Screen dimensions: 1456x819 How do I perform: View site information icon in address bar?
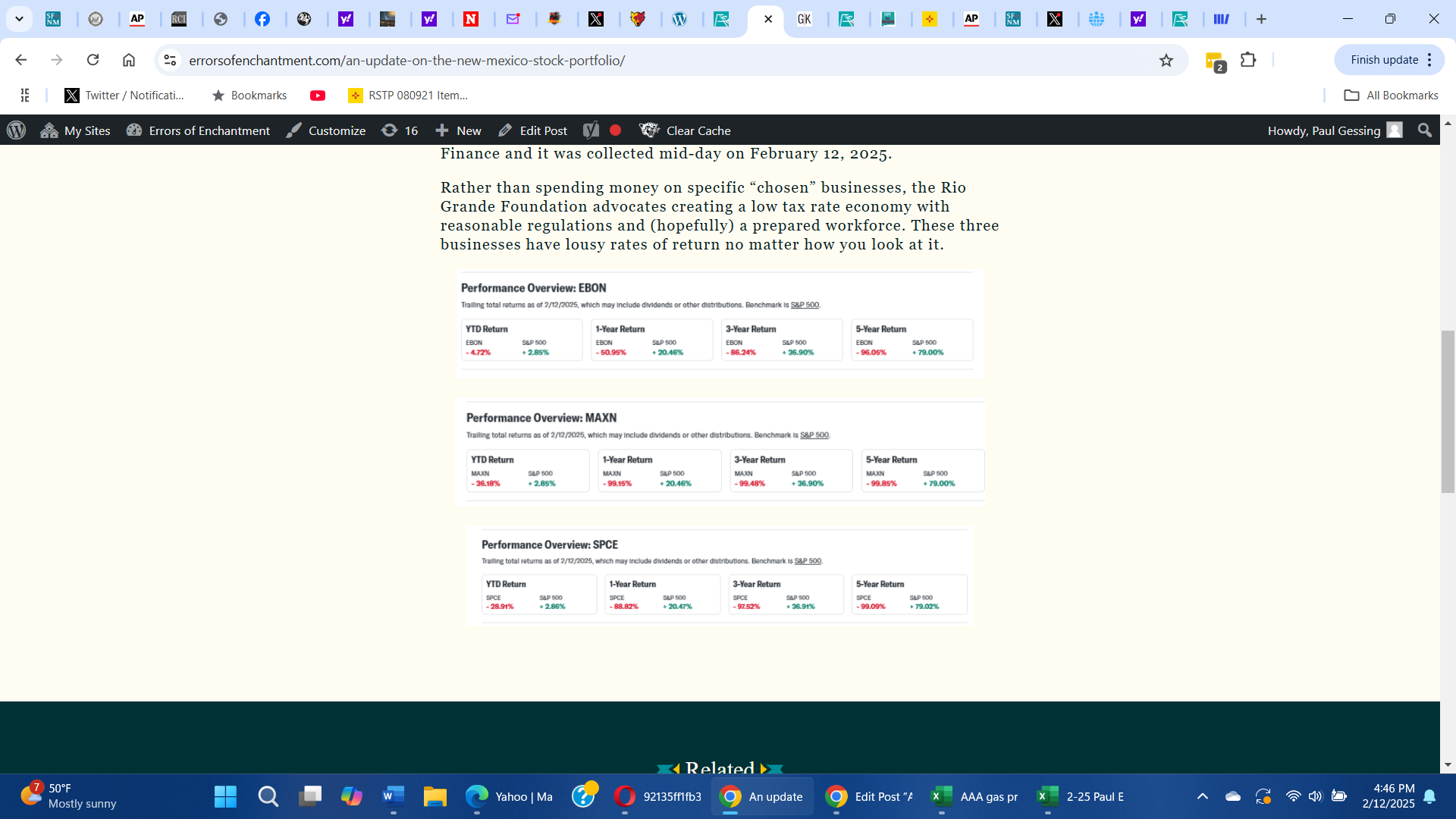pyautogui.click(x=171, y=60)
